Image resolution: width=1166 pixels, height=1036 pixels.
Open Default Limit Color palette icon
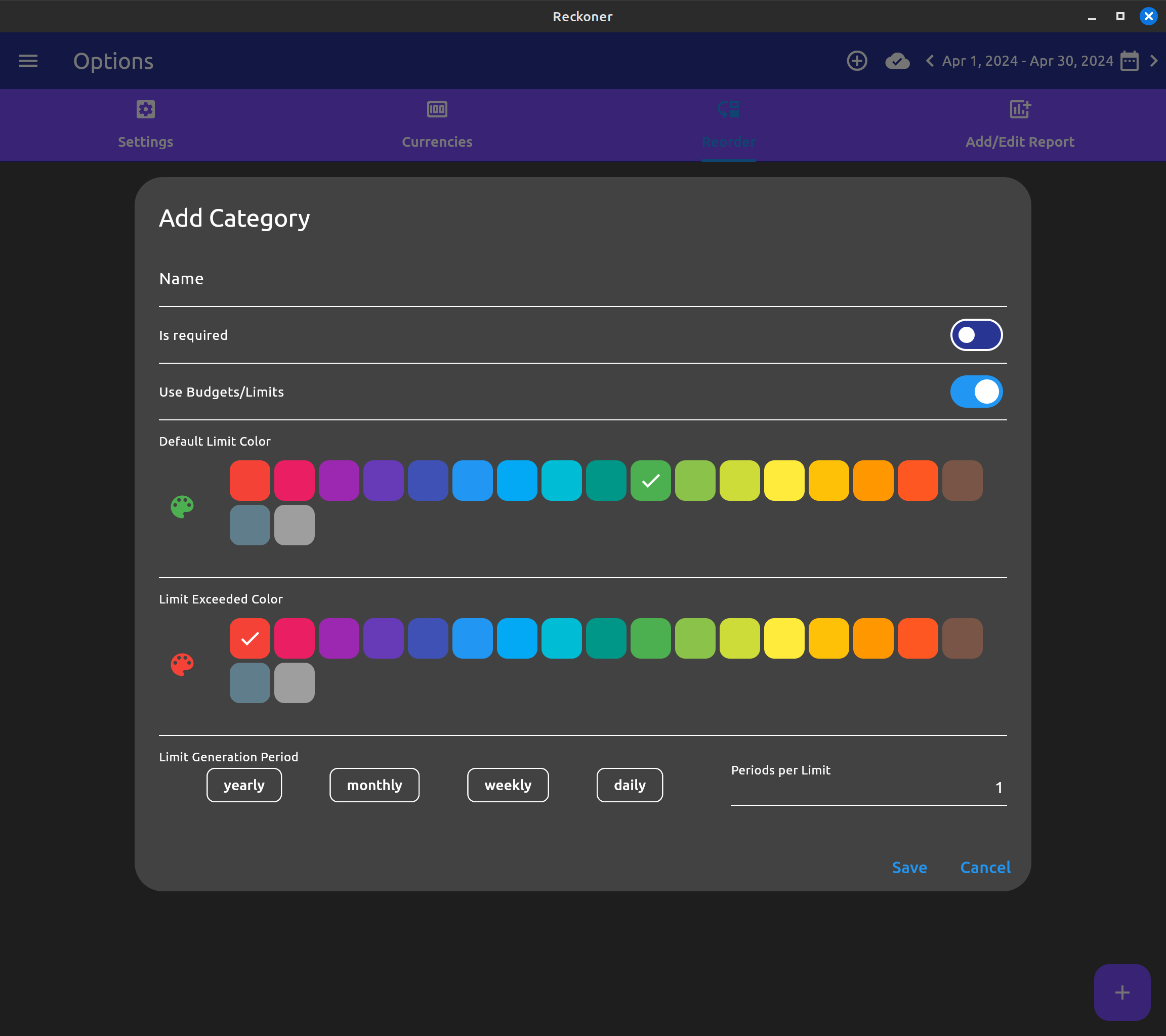(183, 506)
